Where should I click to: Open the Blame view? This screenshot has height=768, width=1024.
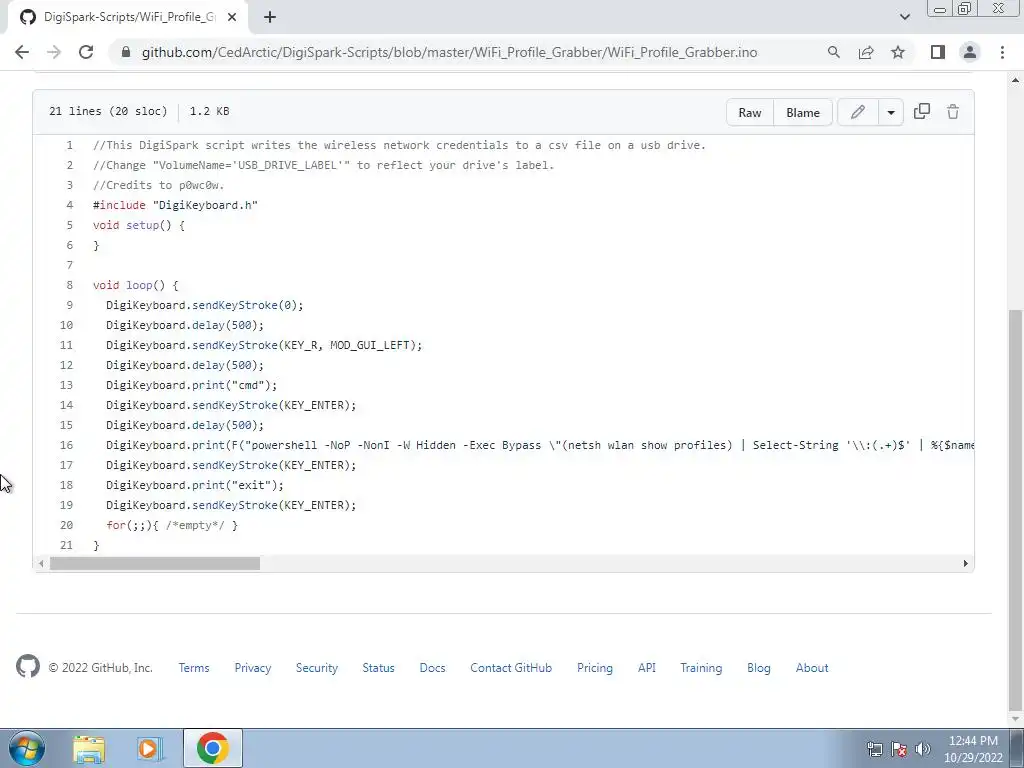pos(803,112)
